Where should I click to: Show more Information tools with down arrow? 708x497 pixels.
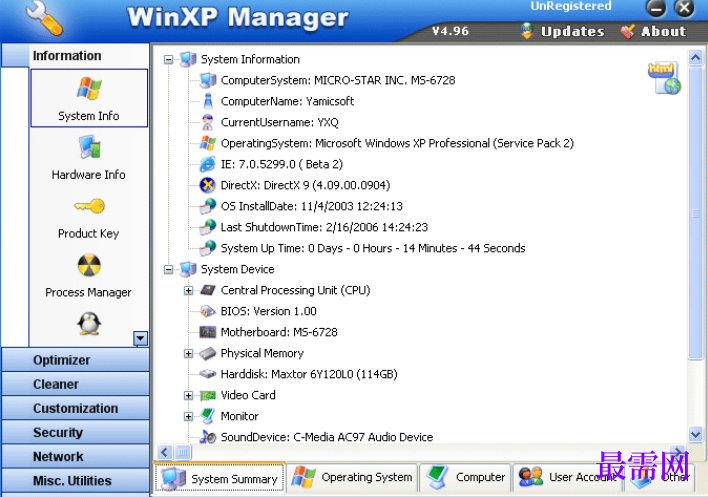(x=140, y=338)
